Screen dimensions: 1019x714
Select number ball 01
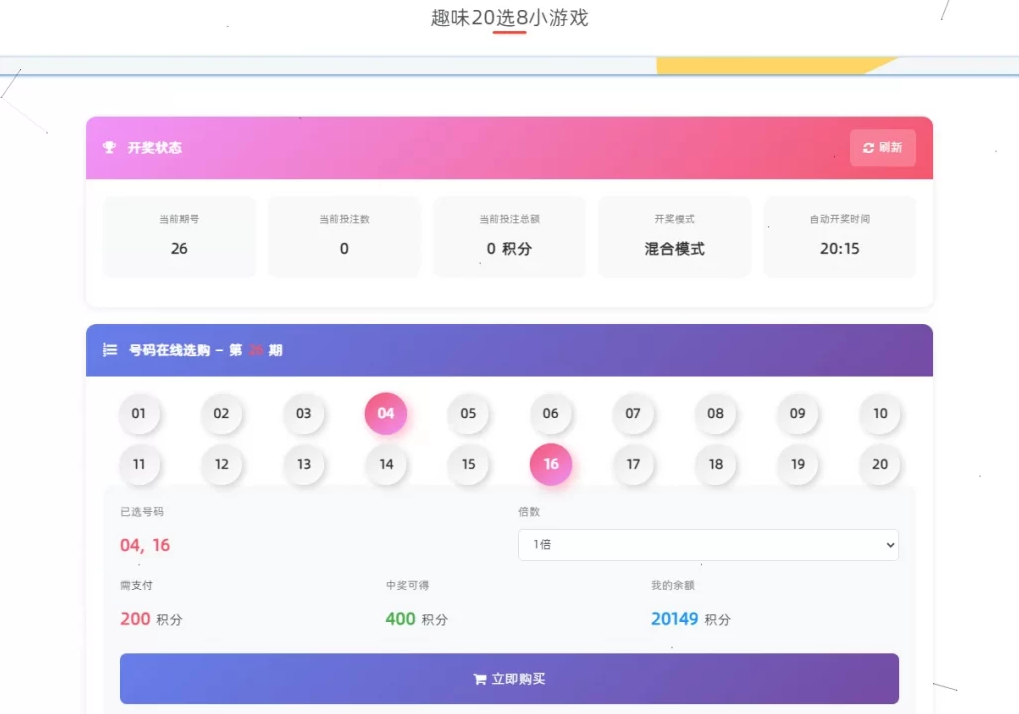[x=139, y=414]
